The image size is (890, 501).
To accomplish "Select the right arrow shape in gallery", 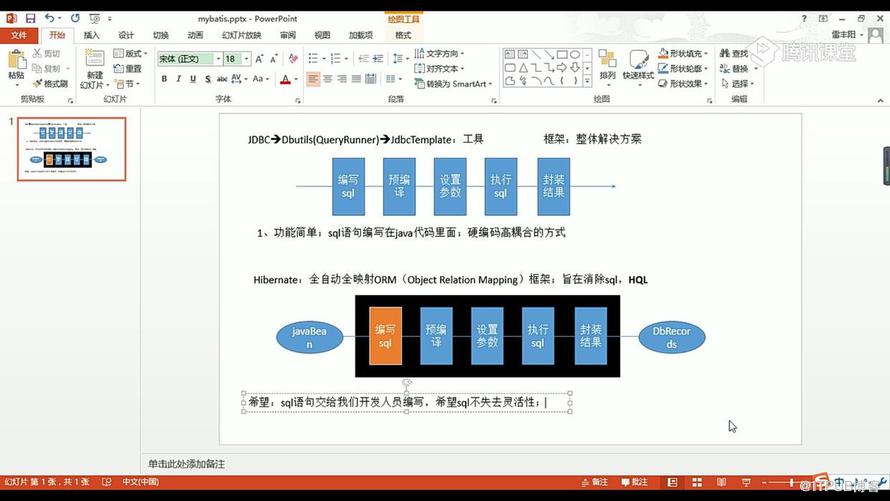I will (562, 68).
